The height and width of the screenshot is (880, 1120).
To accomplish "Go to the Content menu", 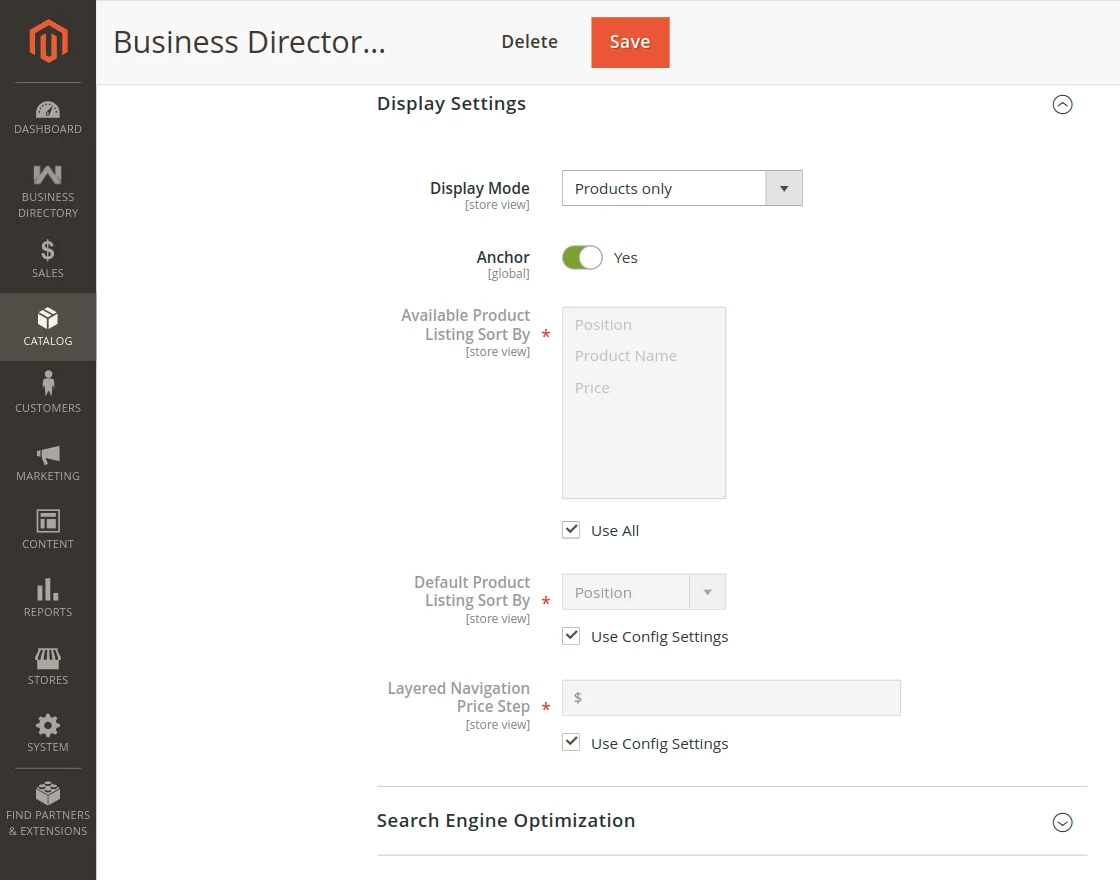I will tap(48, 529).
